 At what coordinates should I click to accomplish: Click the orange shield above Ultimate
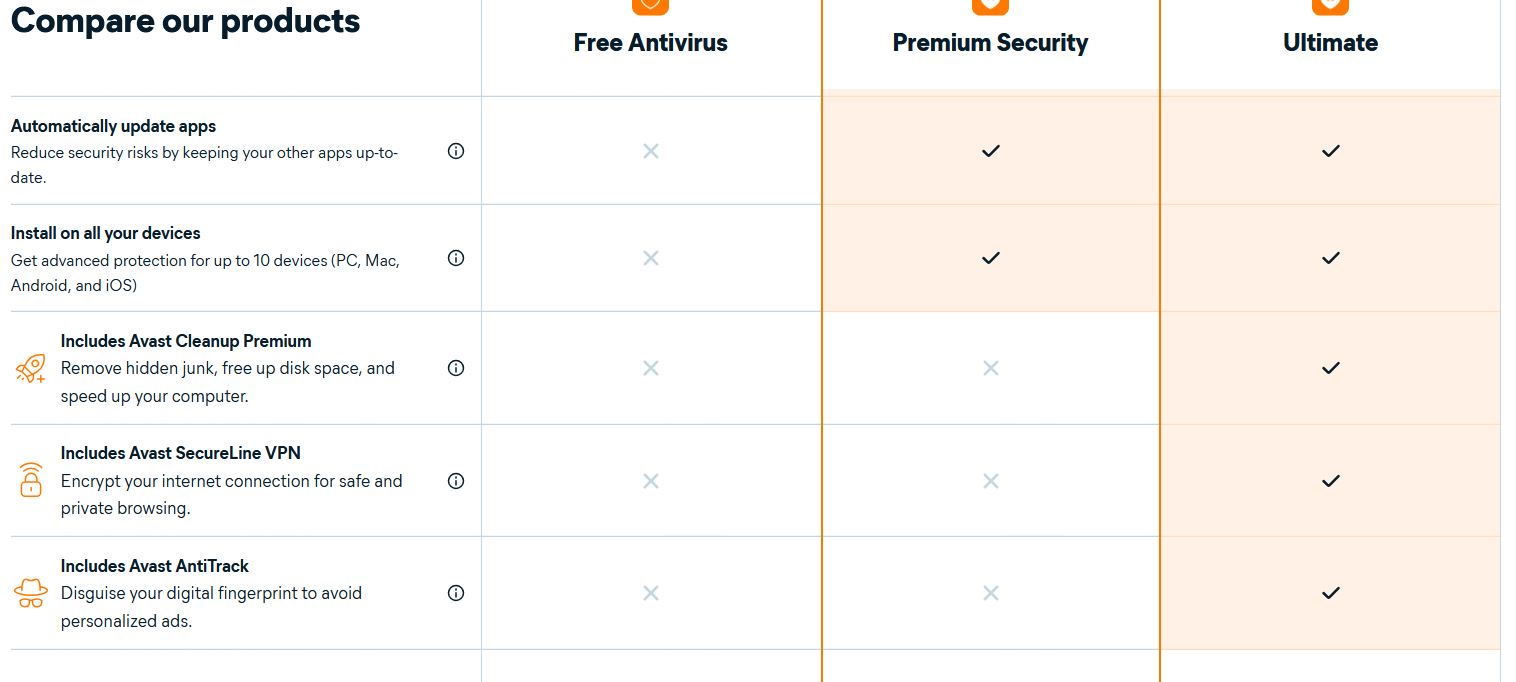point(1330,6)
